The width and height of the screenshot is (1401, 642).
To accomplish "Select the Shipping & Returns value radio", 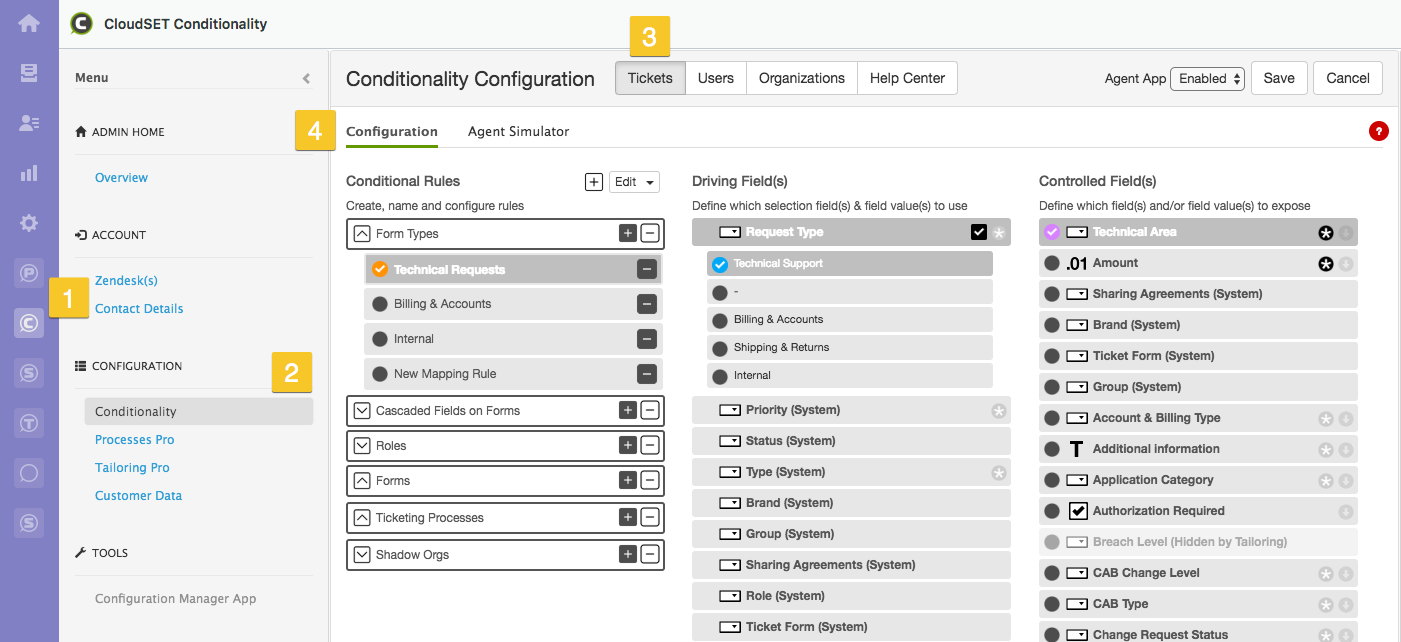I will [x=720, y=348].
